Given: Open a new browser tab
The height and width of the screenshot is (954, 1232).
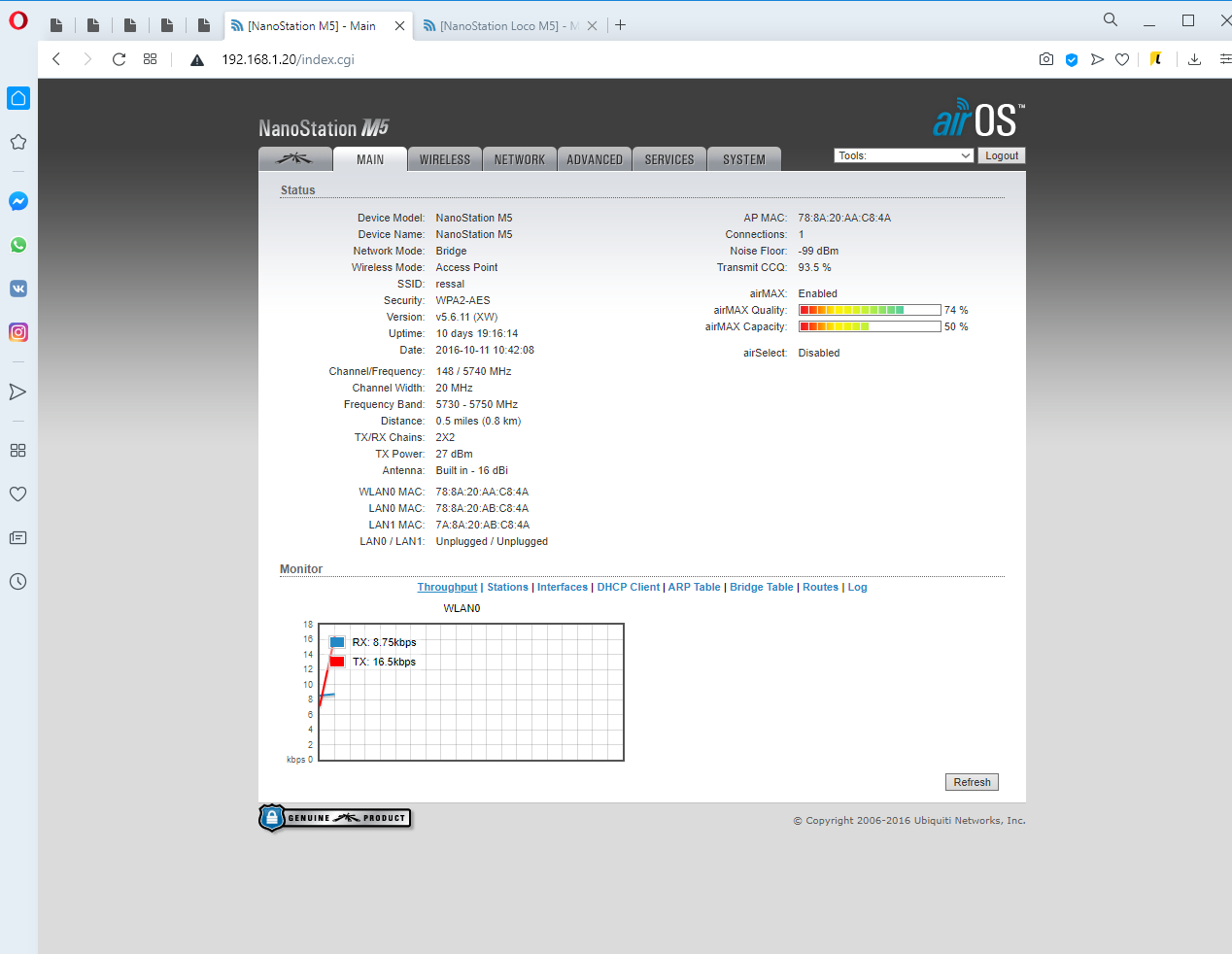Looking at the screenshot, I should coord(620,25).
